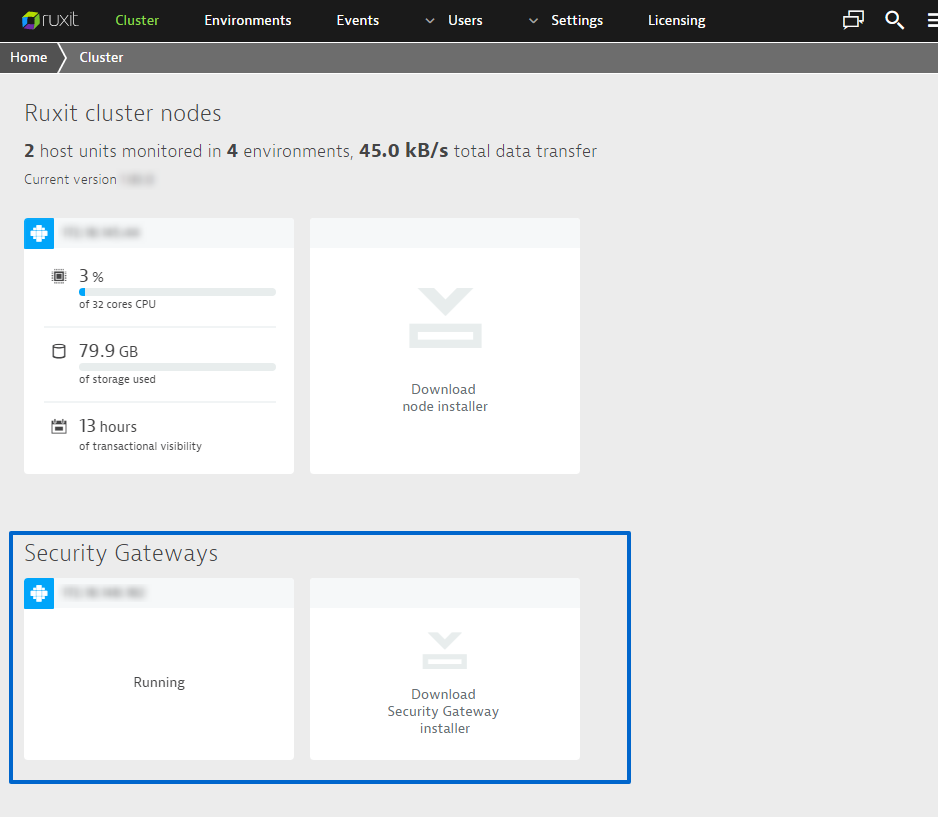Image resolution: width=938 pixels, height=817 pixels.
Task: Click the node installer download icon
Action: (x=445, y=318)
